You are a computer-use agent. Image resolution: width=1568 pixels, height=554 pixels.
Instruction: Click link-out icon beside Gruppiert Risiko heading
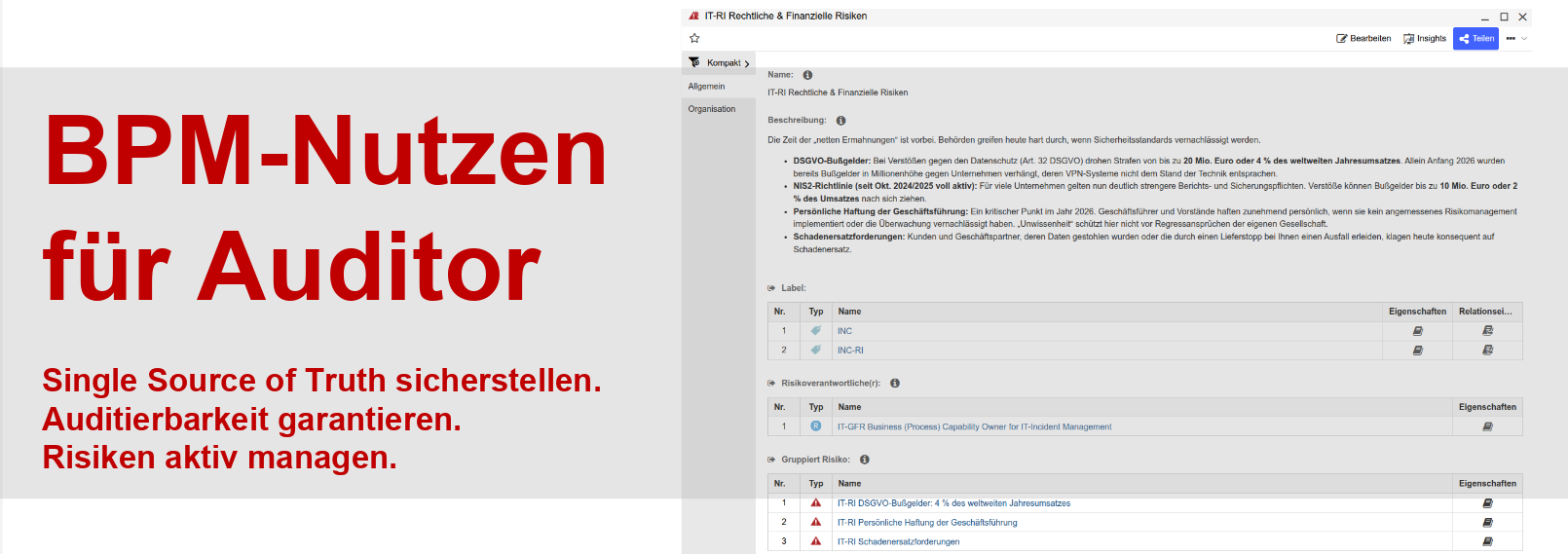tap(771, 460)
